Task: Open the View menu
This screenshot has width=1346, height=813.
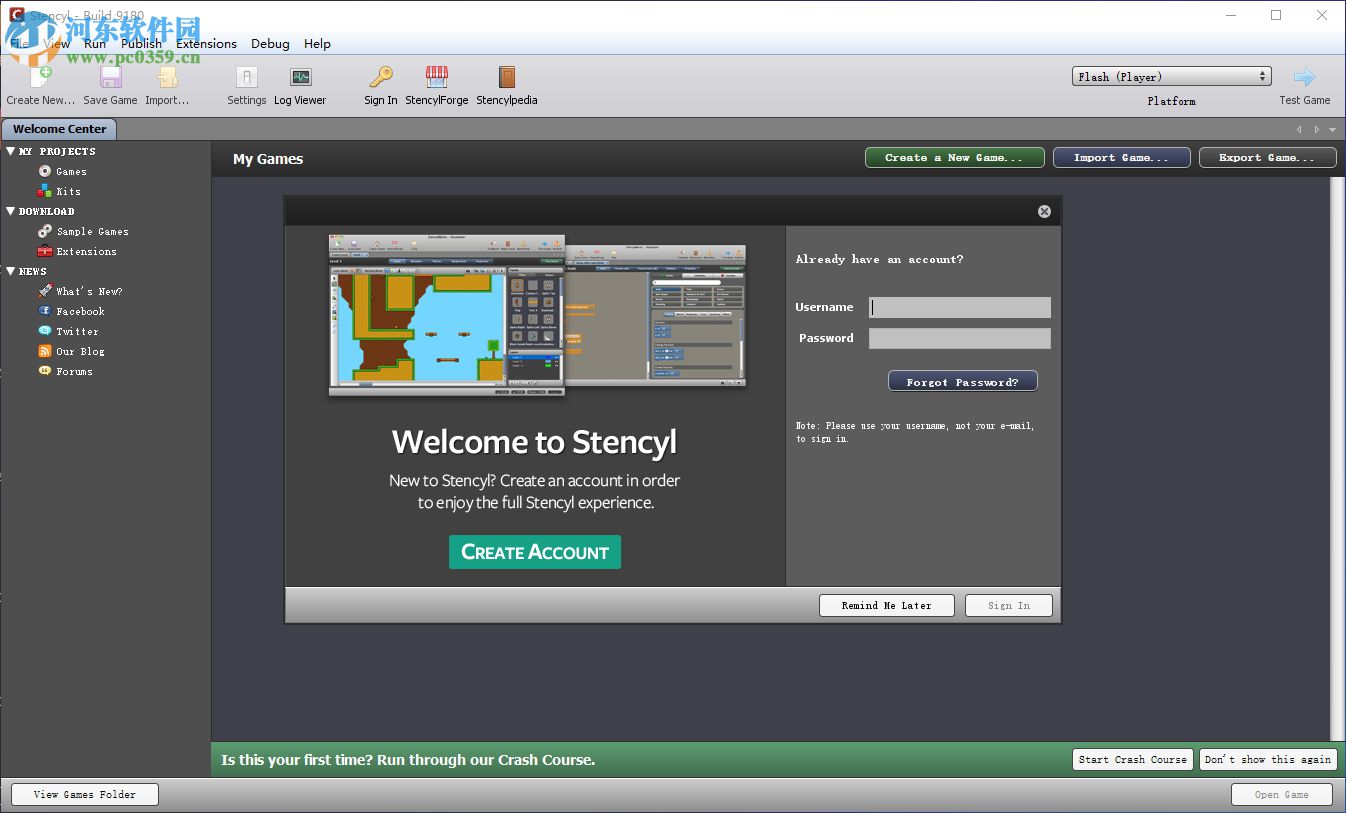Action: tap(57, 44)
